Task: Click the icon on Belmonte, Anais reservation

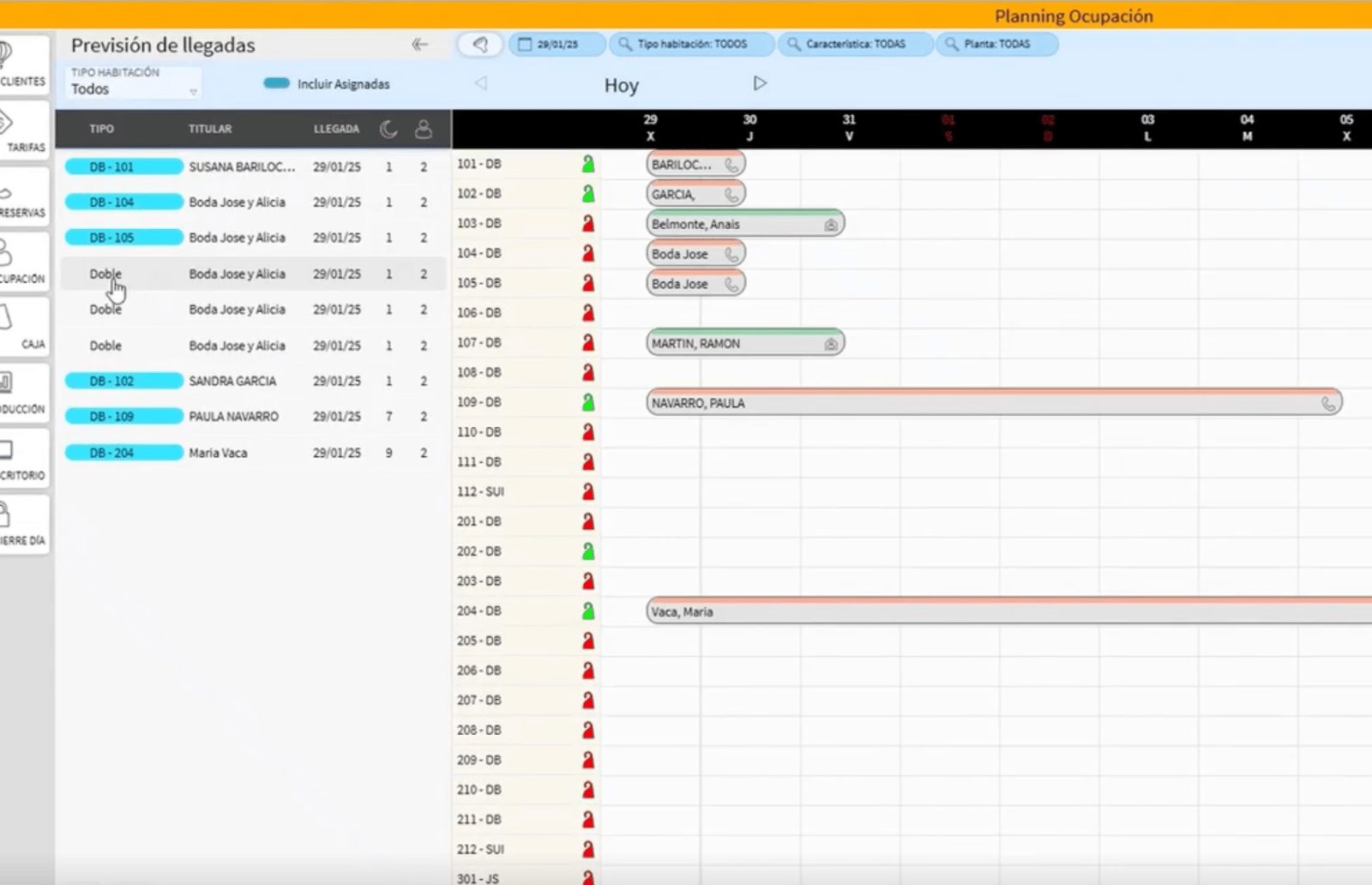Action: (x=830, y=225)
